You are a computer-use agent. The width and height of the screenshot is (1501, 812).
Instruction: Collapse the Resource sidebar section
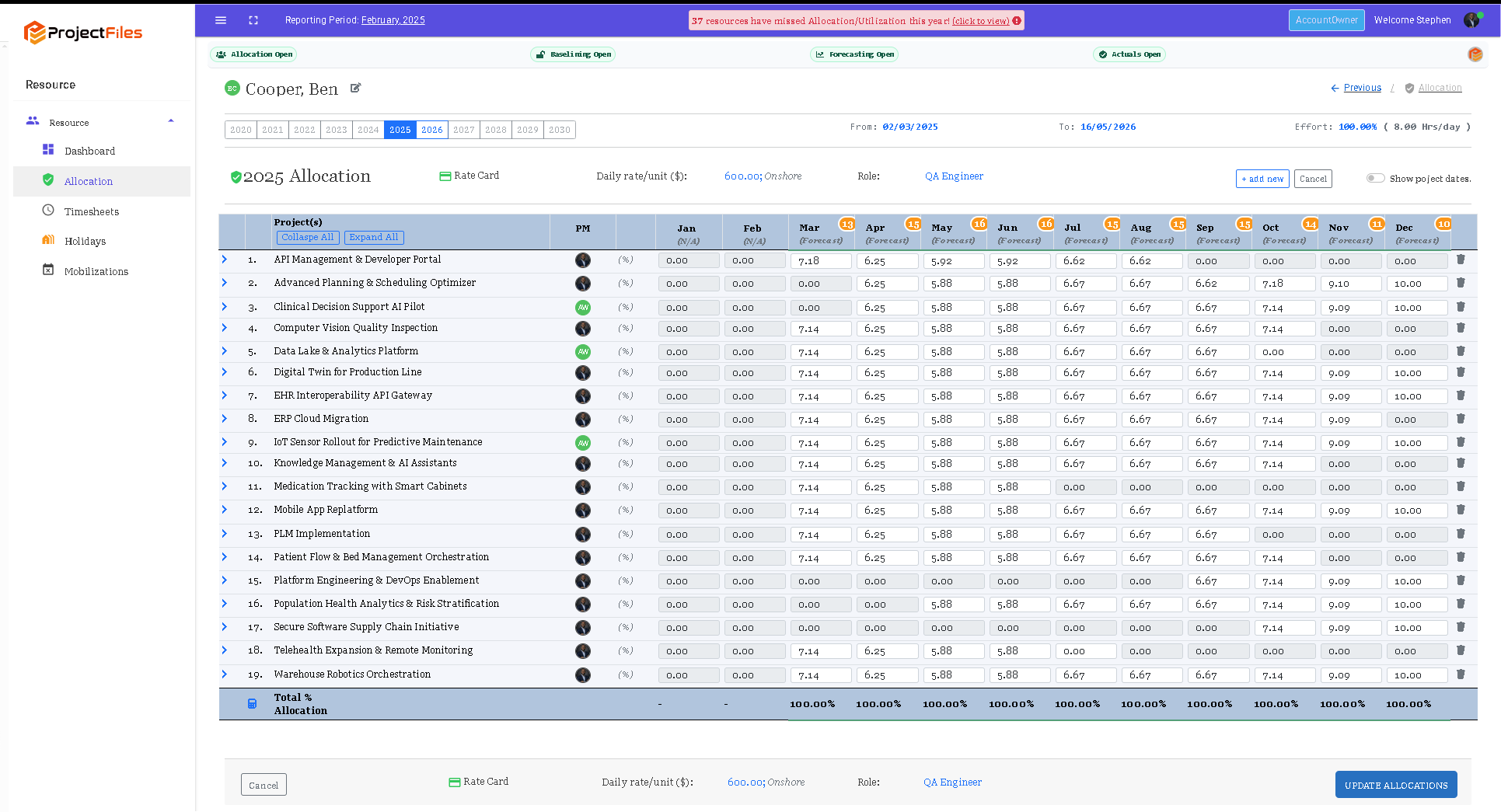coord(171,121)
